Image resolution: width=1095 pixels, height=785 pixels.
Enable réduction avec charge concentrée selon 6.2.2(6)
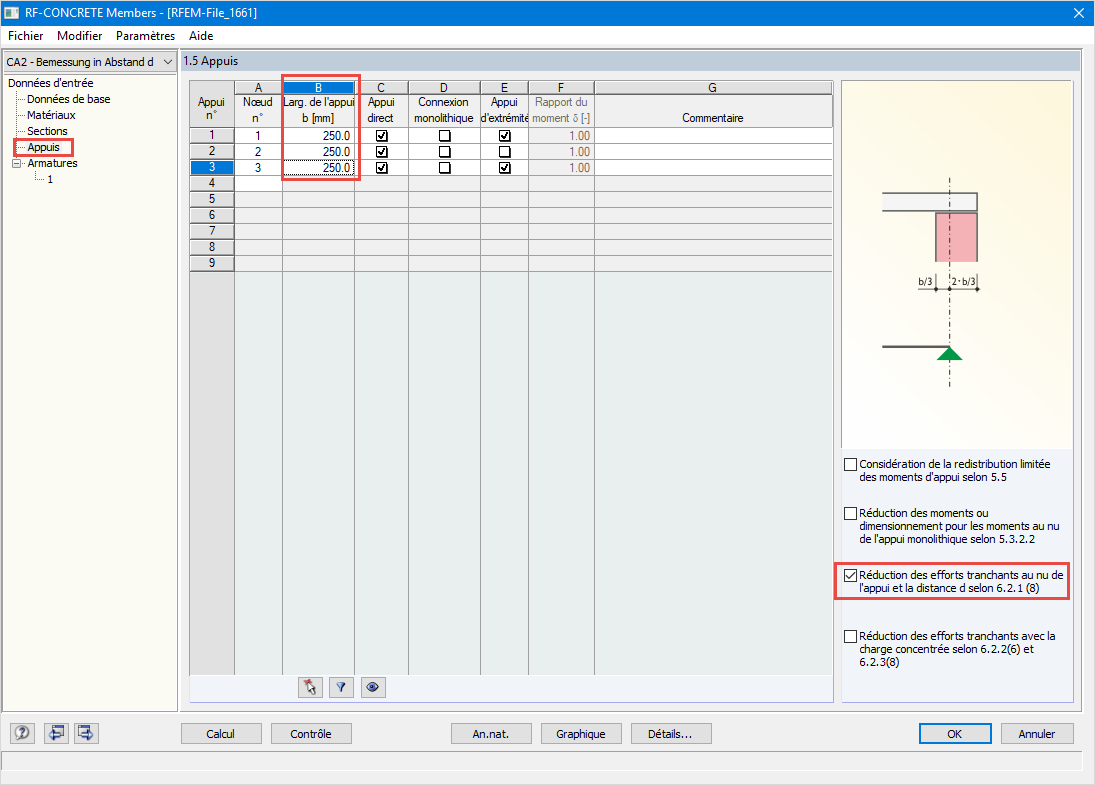click(850, 636)
